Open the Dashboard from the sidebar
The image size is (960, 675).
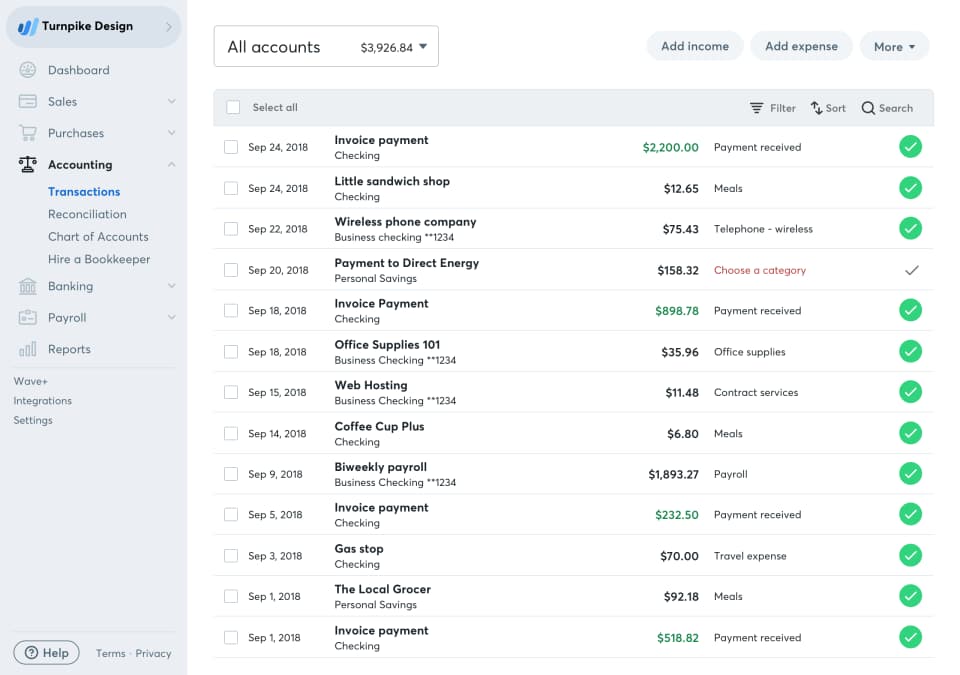point(28,69)
